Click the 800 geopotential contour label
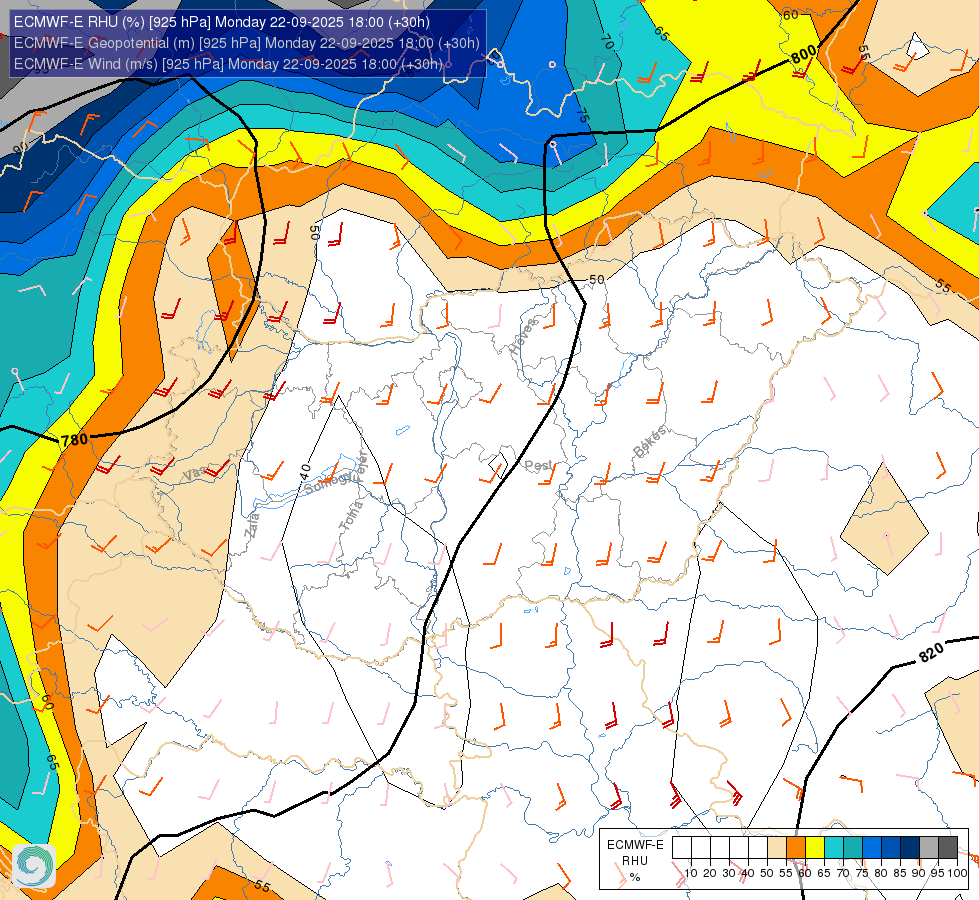 [x=804, y=54]
